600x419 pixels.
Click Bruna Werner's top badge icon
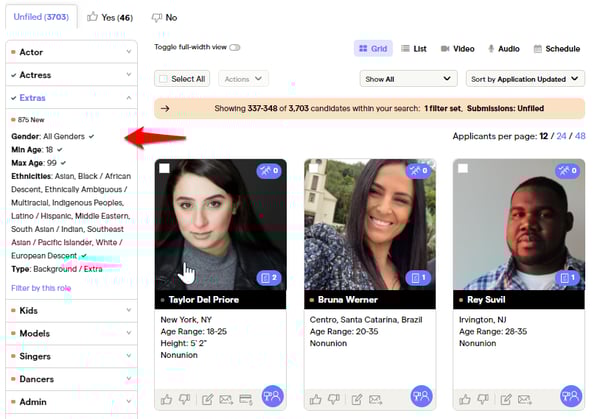418,171
